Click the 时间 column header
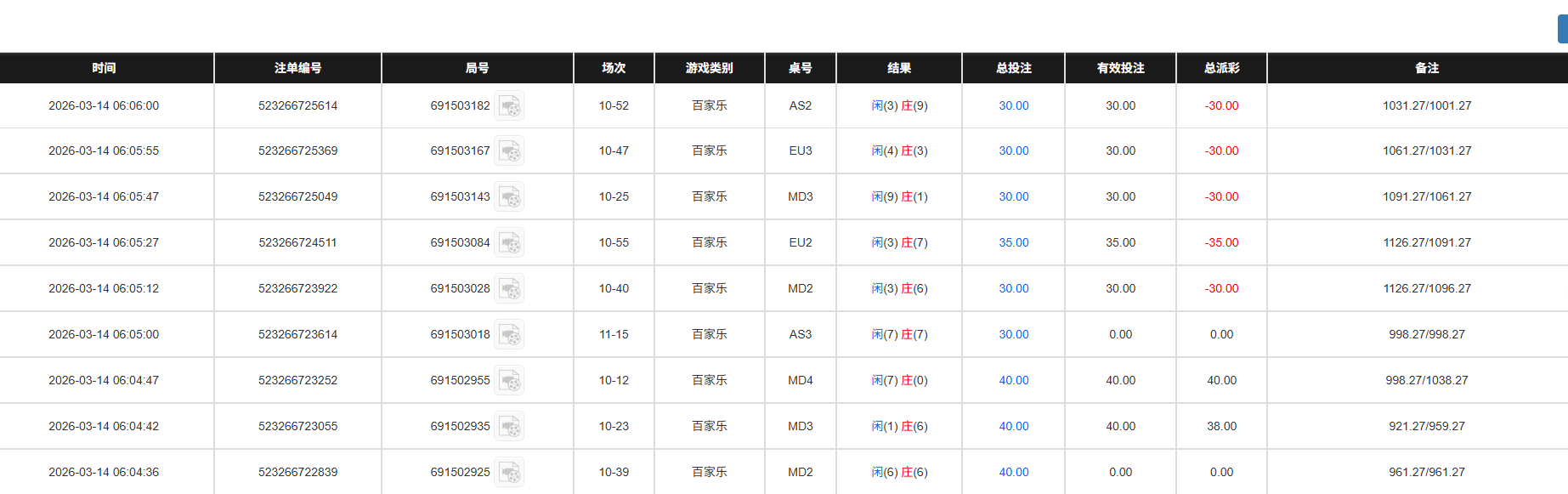Viewport: 1568px width, 494px height. (x=105, y=68)
